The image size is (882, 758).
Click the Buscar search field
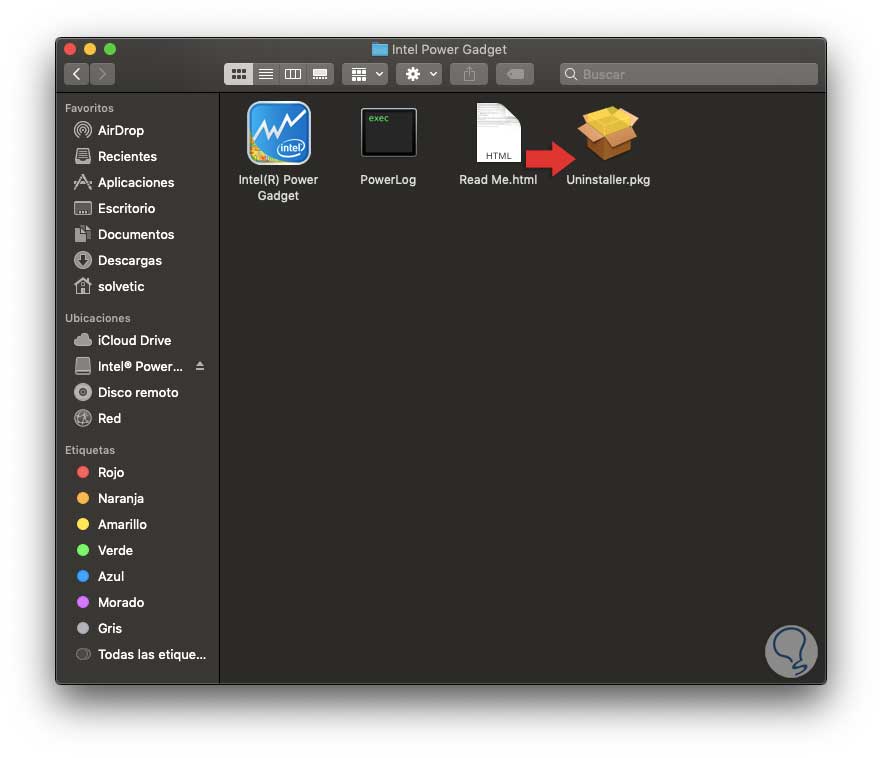click(x=689, y=74)
